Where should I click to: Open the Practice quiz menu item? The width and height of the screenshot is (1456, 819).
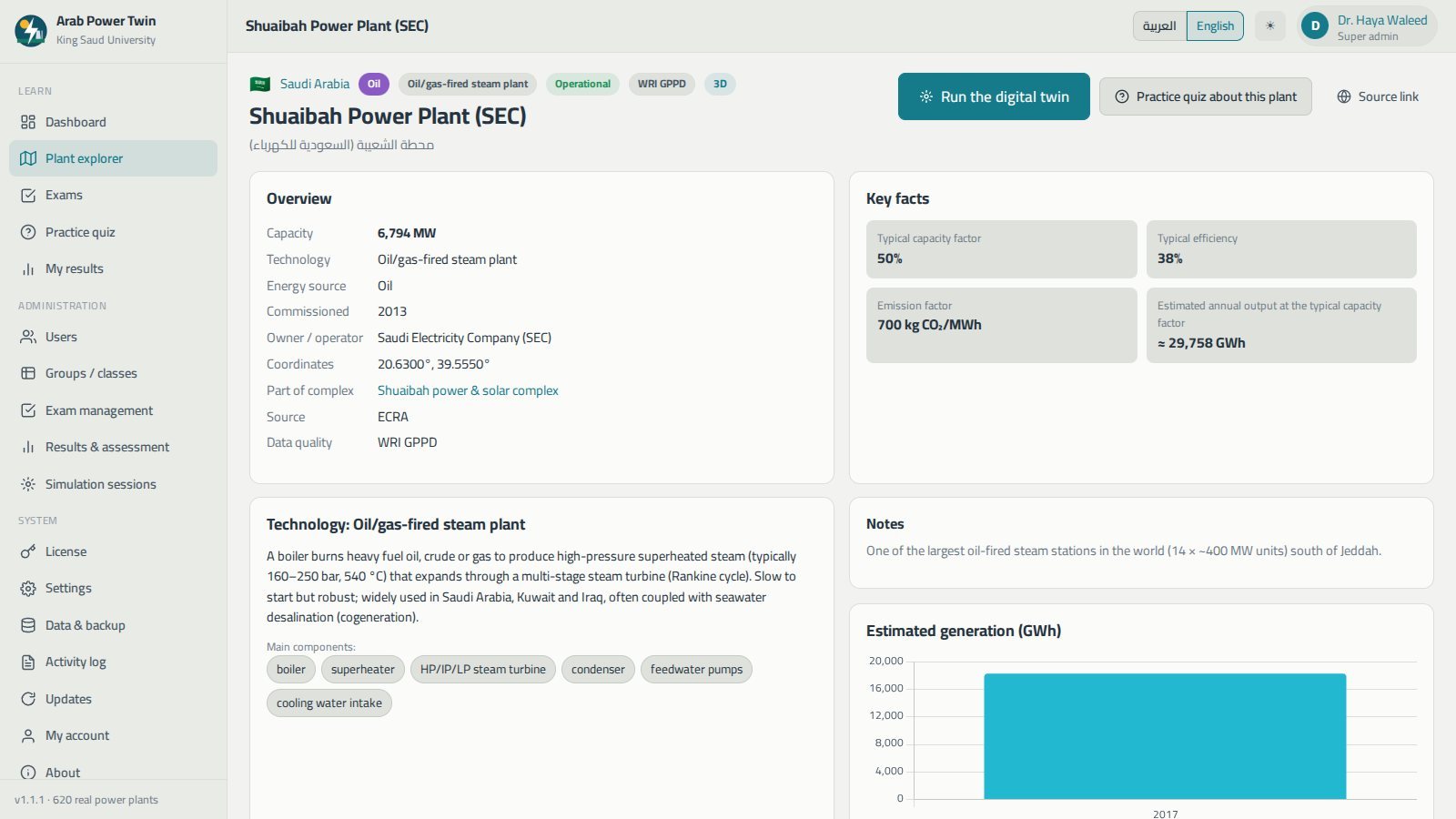[x=114, y=232]
